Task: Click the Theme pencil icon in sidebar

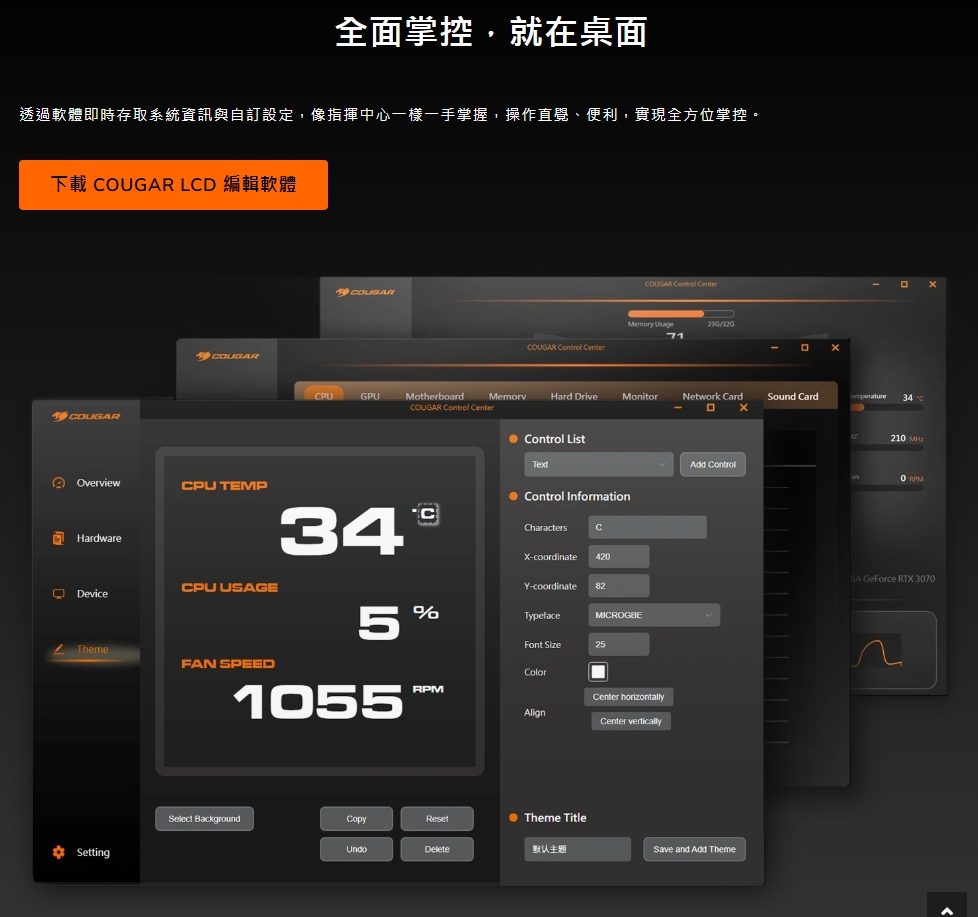Action: click(58, 650)
